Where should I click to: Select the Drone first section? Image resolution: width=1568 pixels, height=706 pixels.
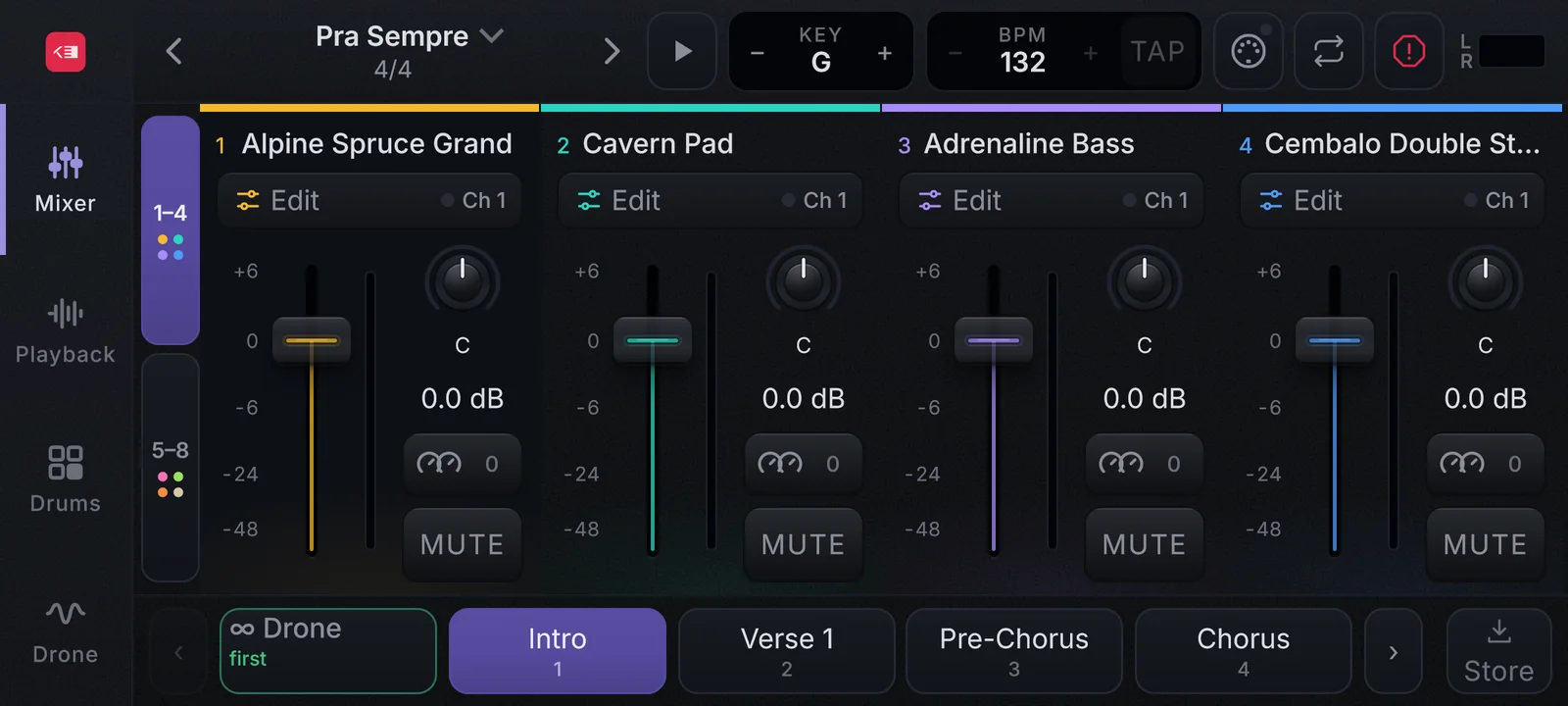pos(328,651)
